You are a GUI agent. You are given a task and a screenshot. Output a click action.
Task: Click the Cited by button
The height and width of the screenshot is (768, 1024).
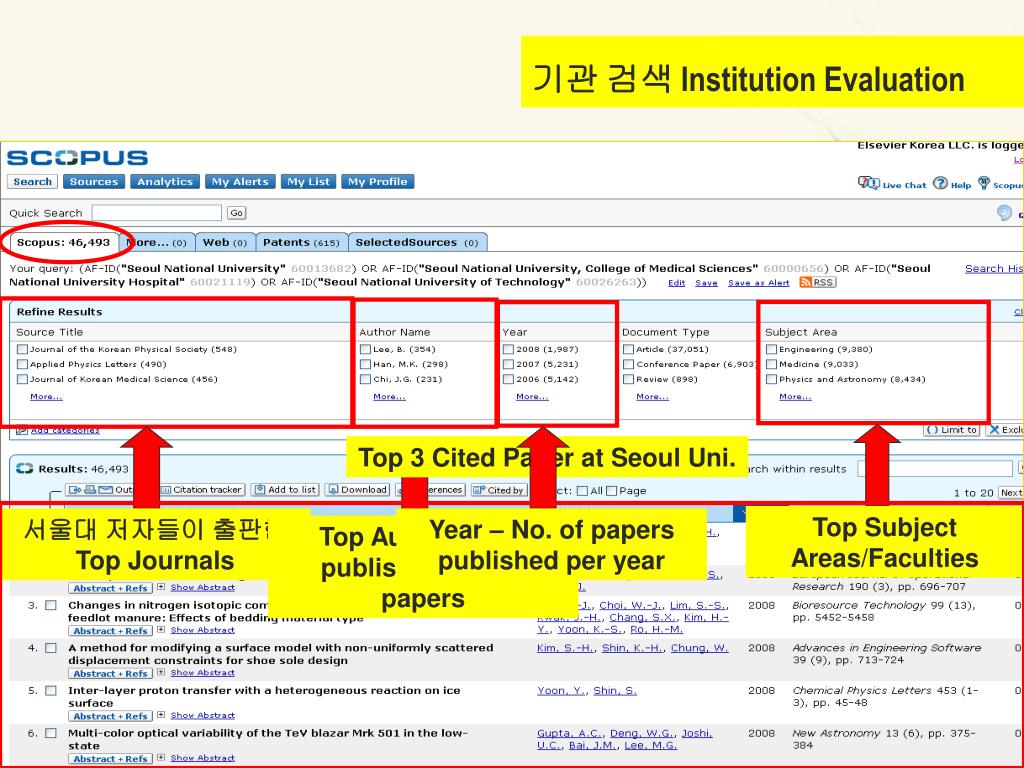[x=499, y=490]
